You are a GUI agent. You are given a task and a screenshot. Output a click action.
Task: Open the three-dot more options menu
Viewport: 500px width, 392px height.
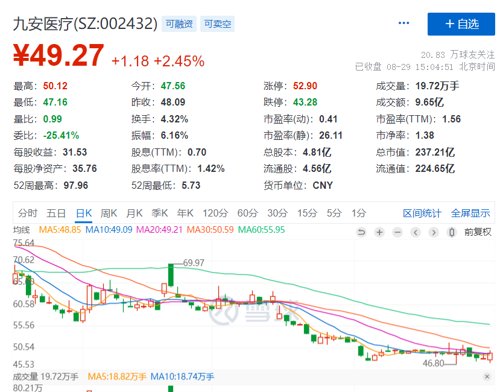(404, 23)
